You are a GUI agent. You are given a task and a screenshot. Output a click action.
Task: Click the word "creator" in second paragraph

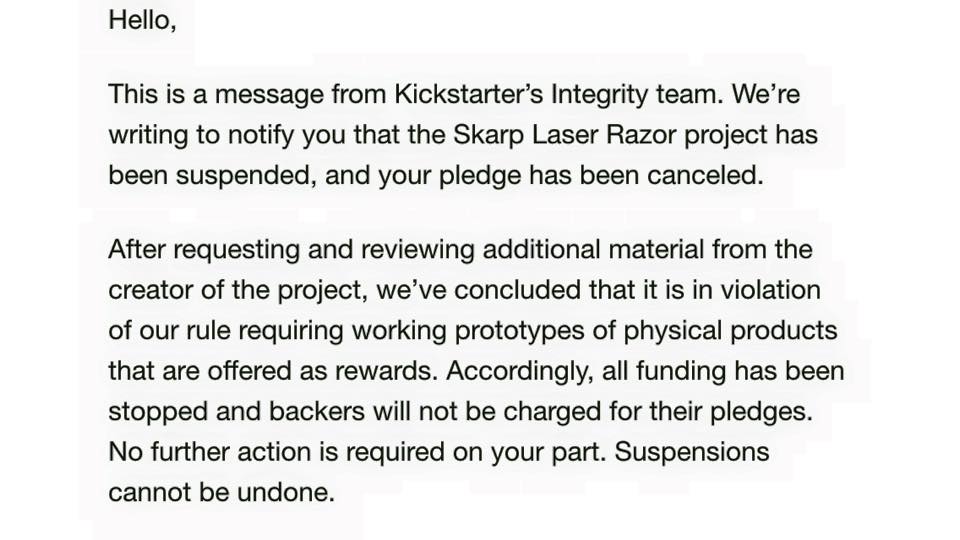tap(152, 290)
